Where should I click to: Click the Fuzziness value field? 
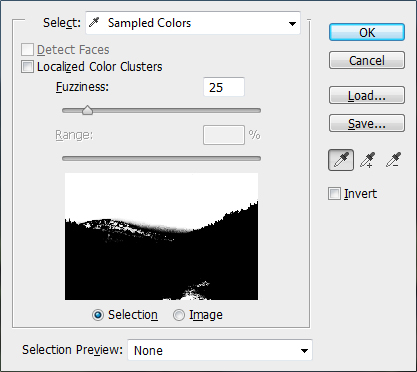pos(224,87)
